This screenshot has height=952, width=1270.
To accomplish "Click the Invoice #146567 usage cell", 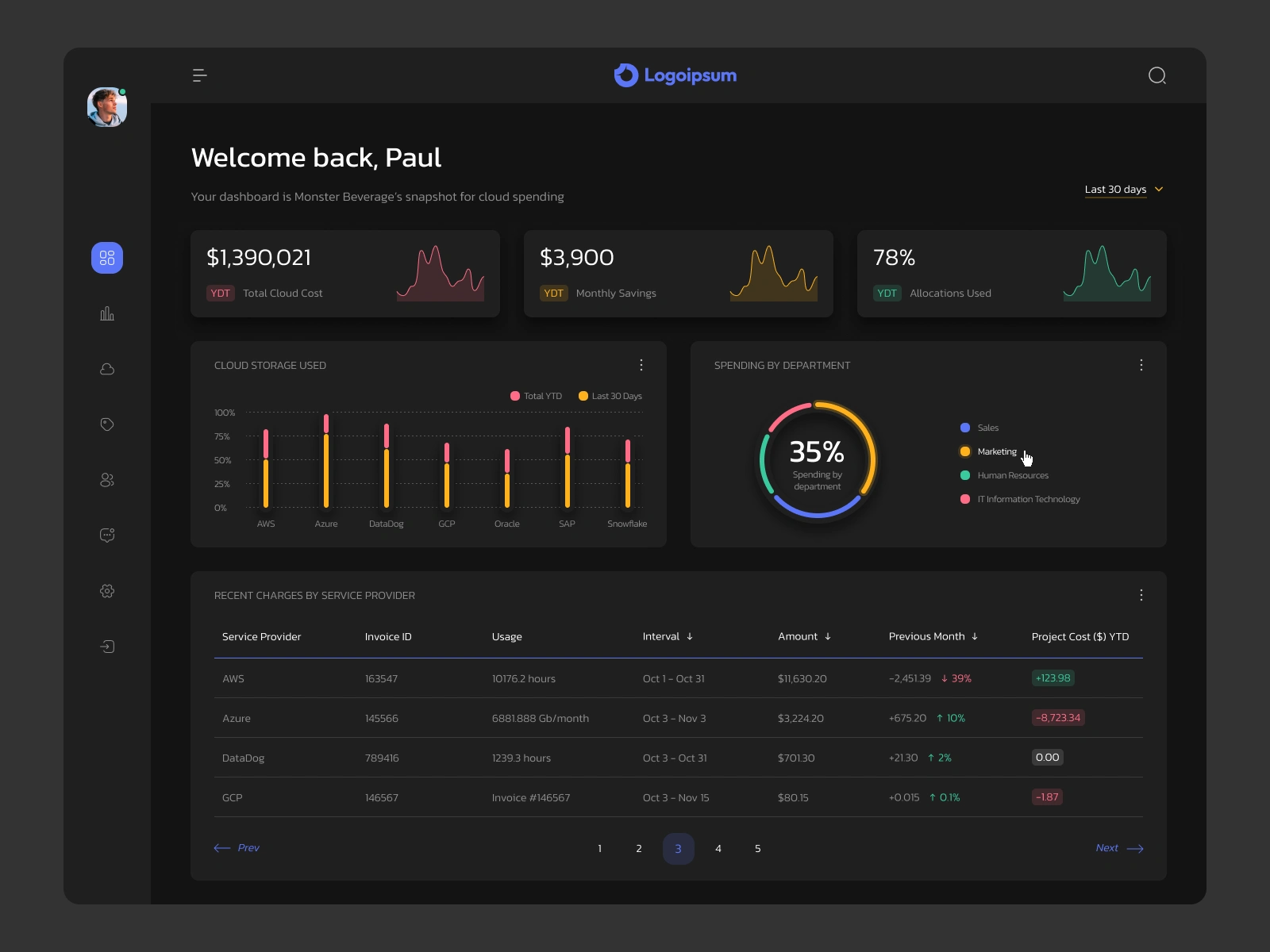I will tap(531, 797).
